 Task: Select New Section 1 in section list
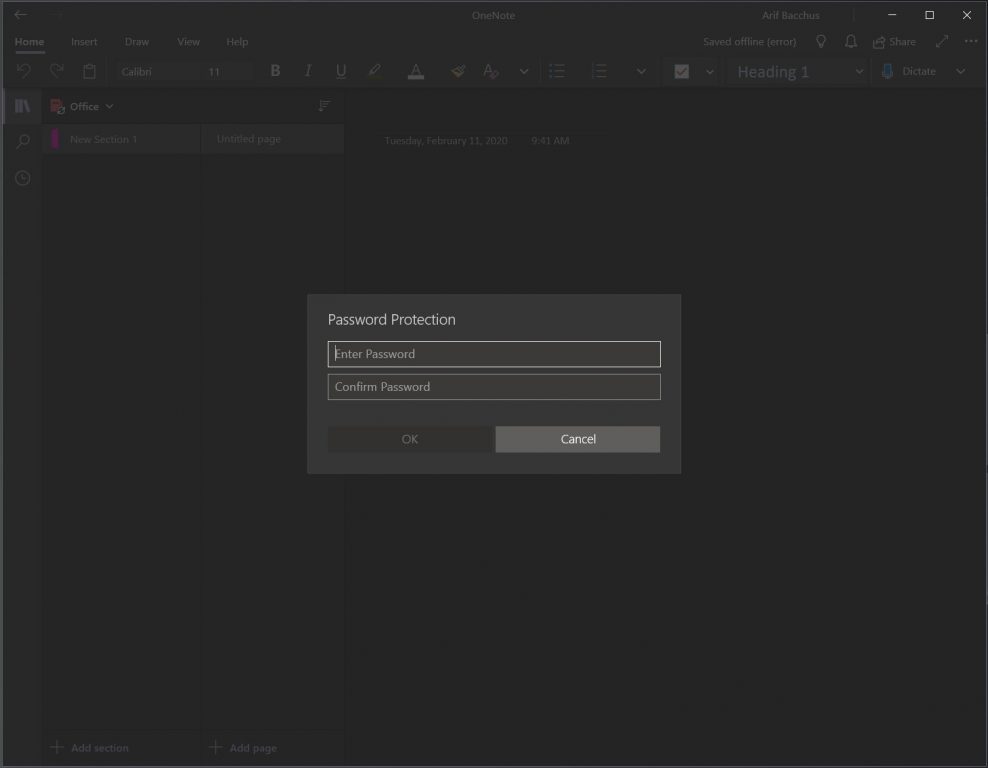122,139
